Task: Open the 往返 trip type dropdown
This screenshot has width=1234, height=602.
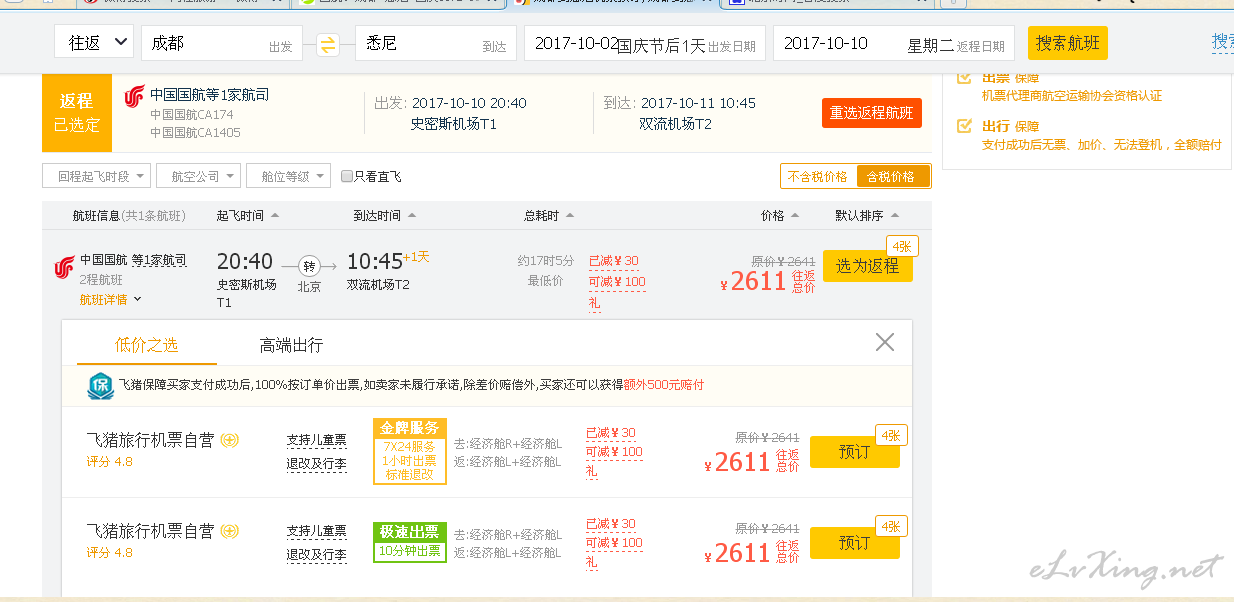Action: click(94, 43)
